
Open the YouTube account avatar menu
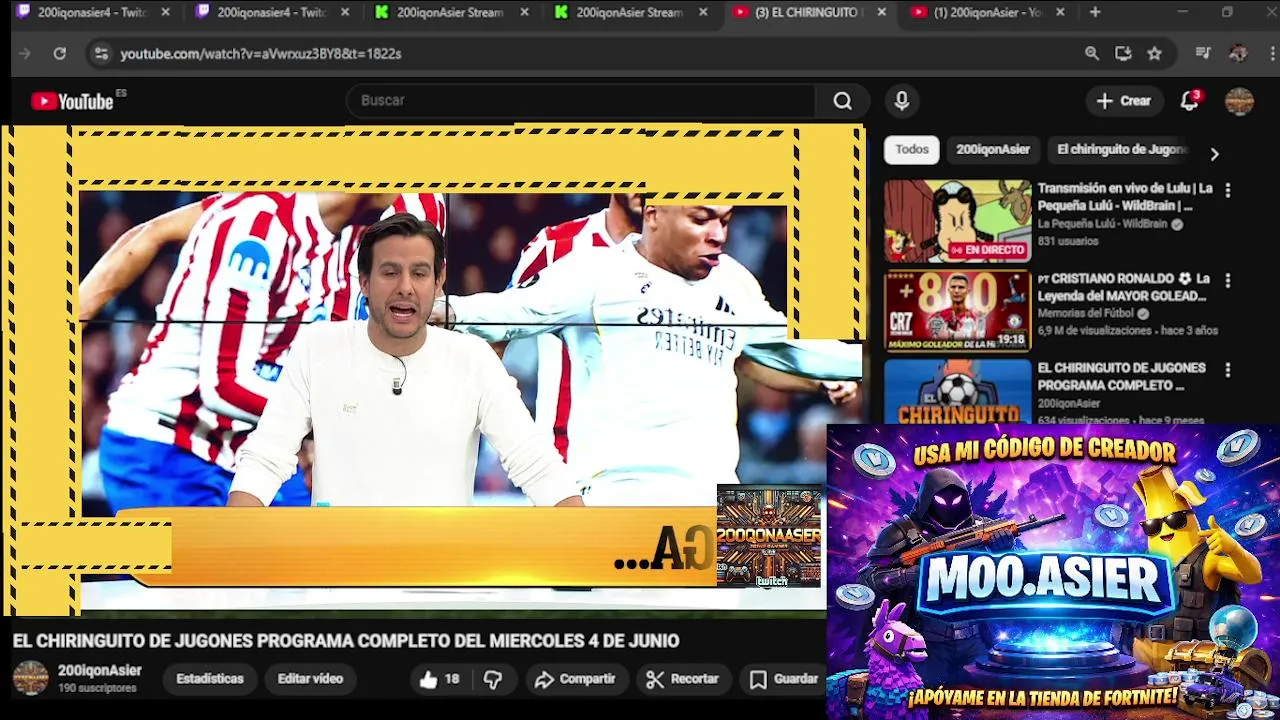click(1239, 101)
